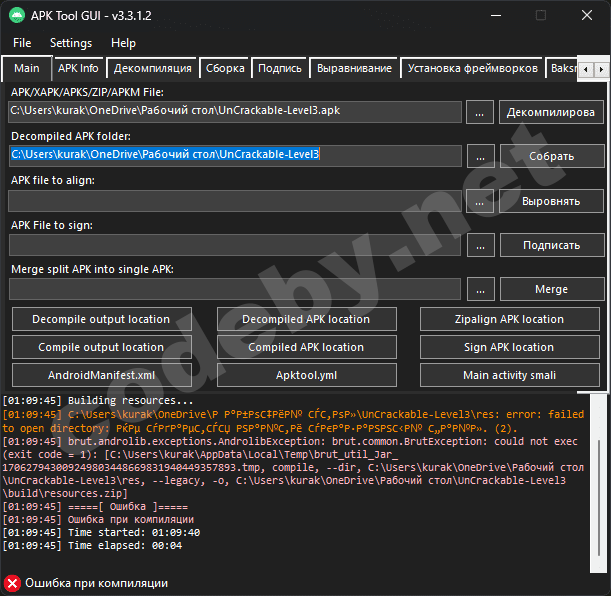Image resolution: width=611 pixels, height=596 pixels.
Task: Click the red error icon in status bar
Action: tap(12, 583)
